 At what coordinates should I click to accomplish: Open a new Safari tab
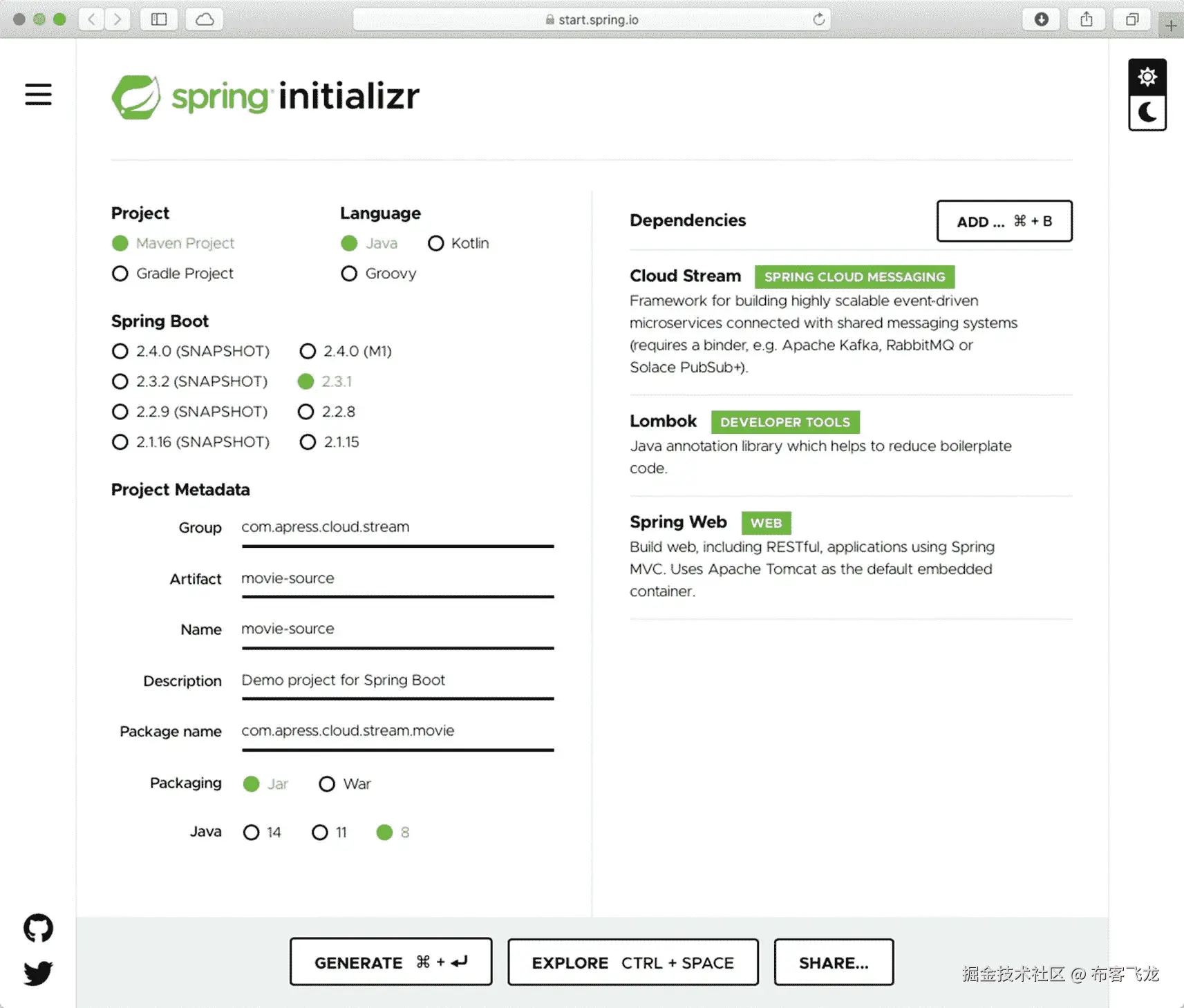tap(1171, 26)
